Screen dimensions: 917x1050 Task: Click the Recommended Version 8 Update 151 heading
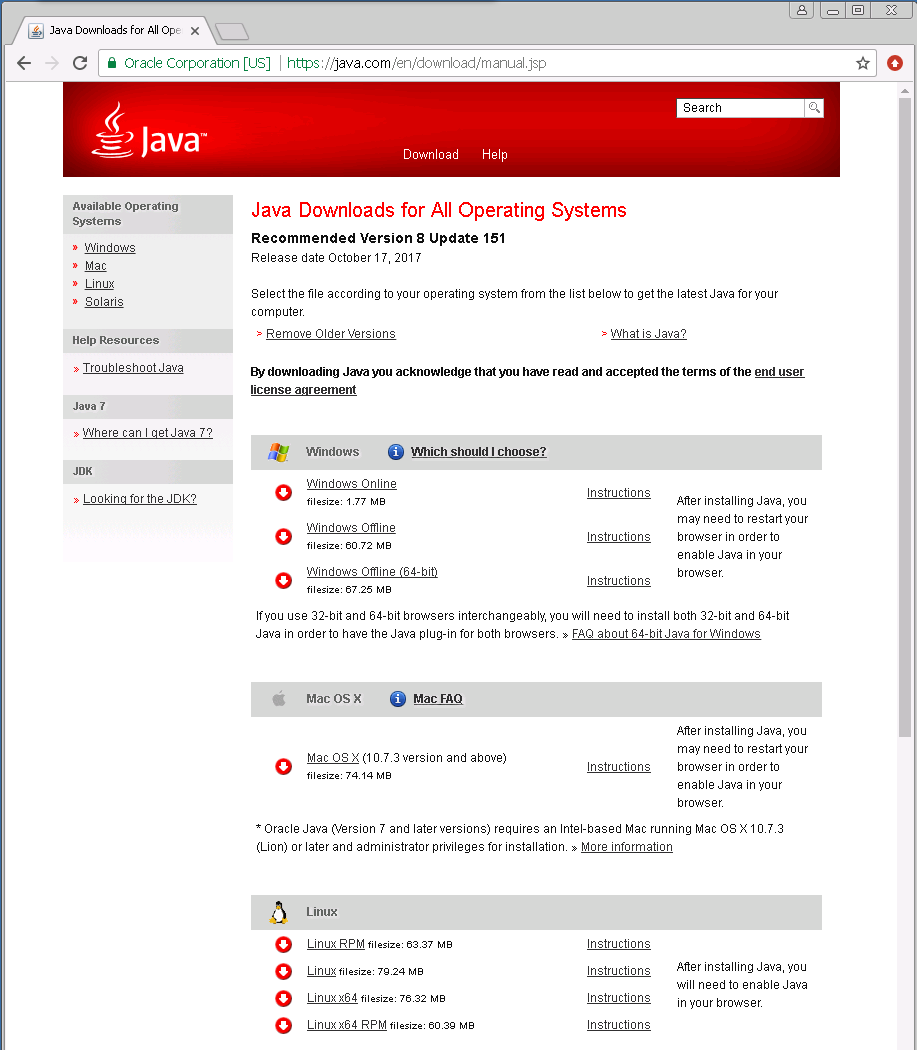(x=378, y=238)
